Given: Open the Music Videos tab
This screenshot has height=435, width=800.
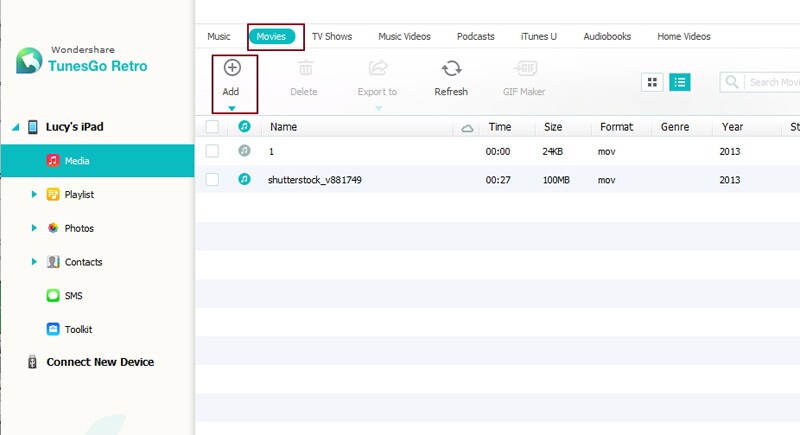Looking at the screenshot, I should tap(405, 37).
